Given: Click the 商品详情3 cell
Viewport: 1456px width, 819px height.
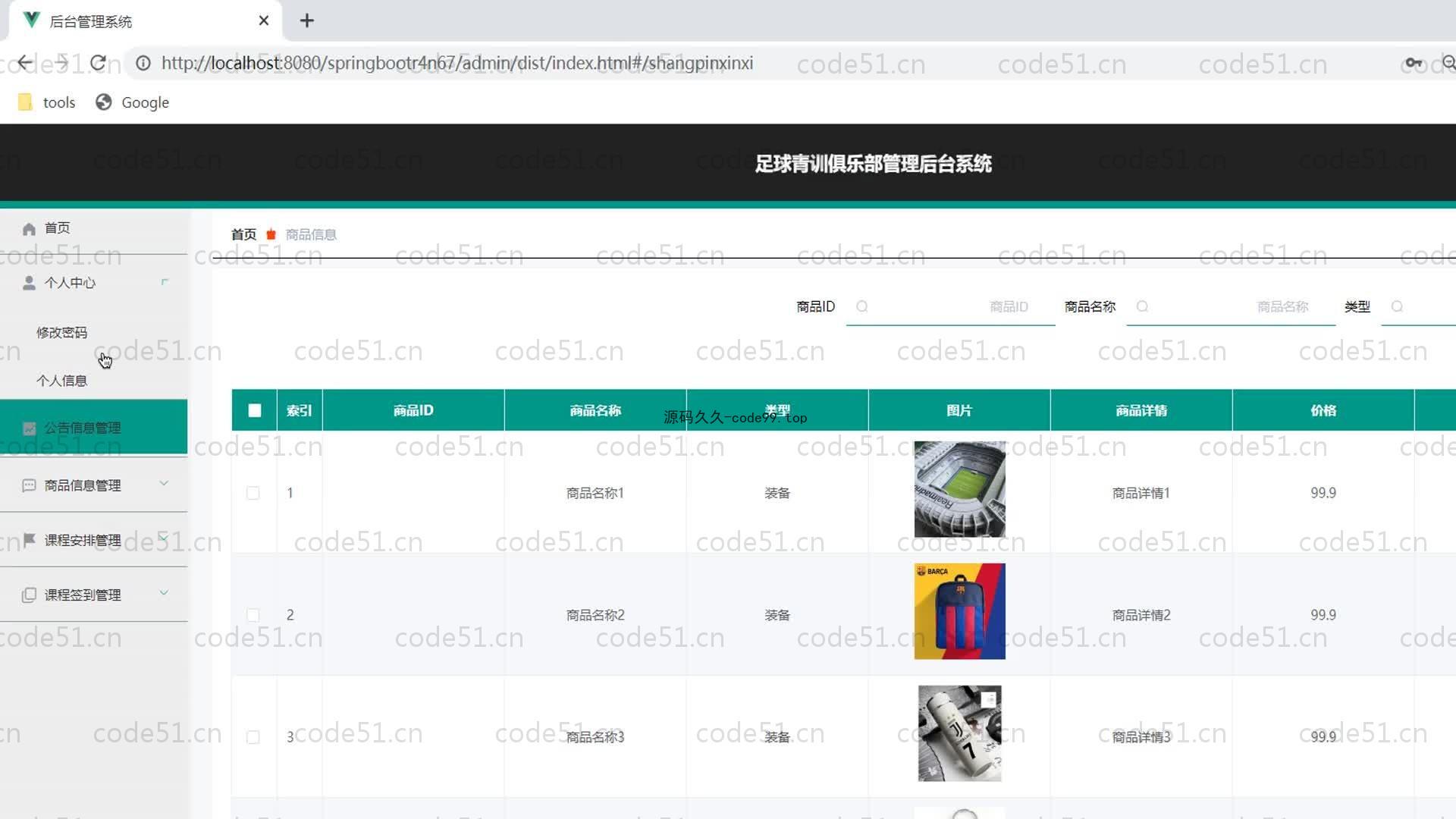Looking at the screenshot, I should (1141, 737).
